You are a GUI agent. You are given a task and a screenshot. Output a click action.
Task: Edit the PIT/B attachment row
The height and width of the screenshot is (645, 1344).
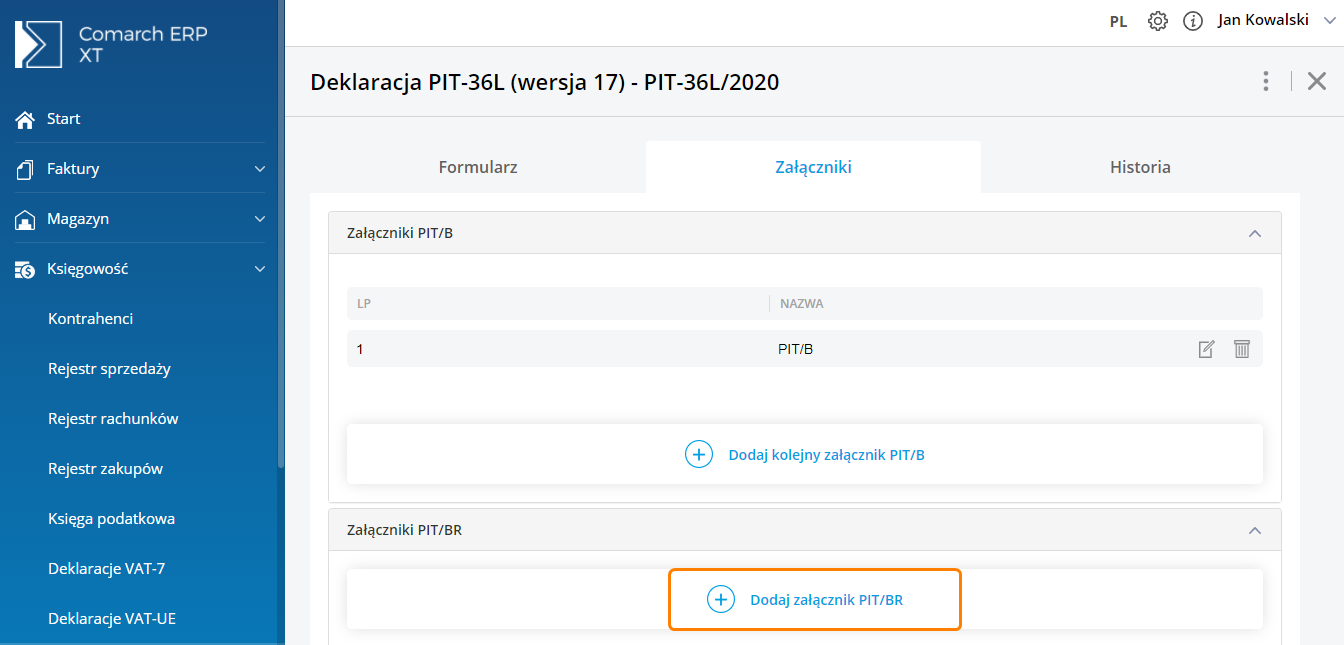1207,349
